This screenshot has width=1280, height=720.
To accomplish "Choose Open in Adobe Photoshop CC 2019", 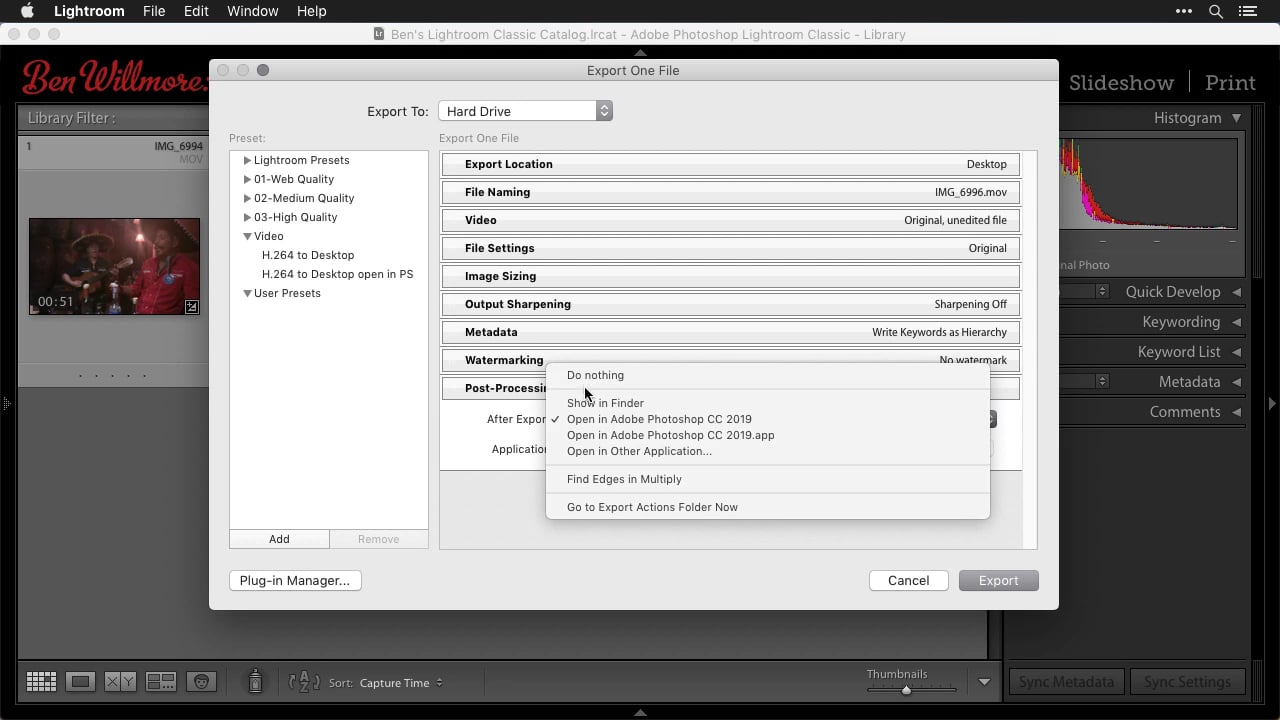I will [767, 419].
